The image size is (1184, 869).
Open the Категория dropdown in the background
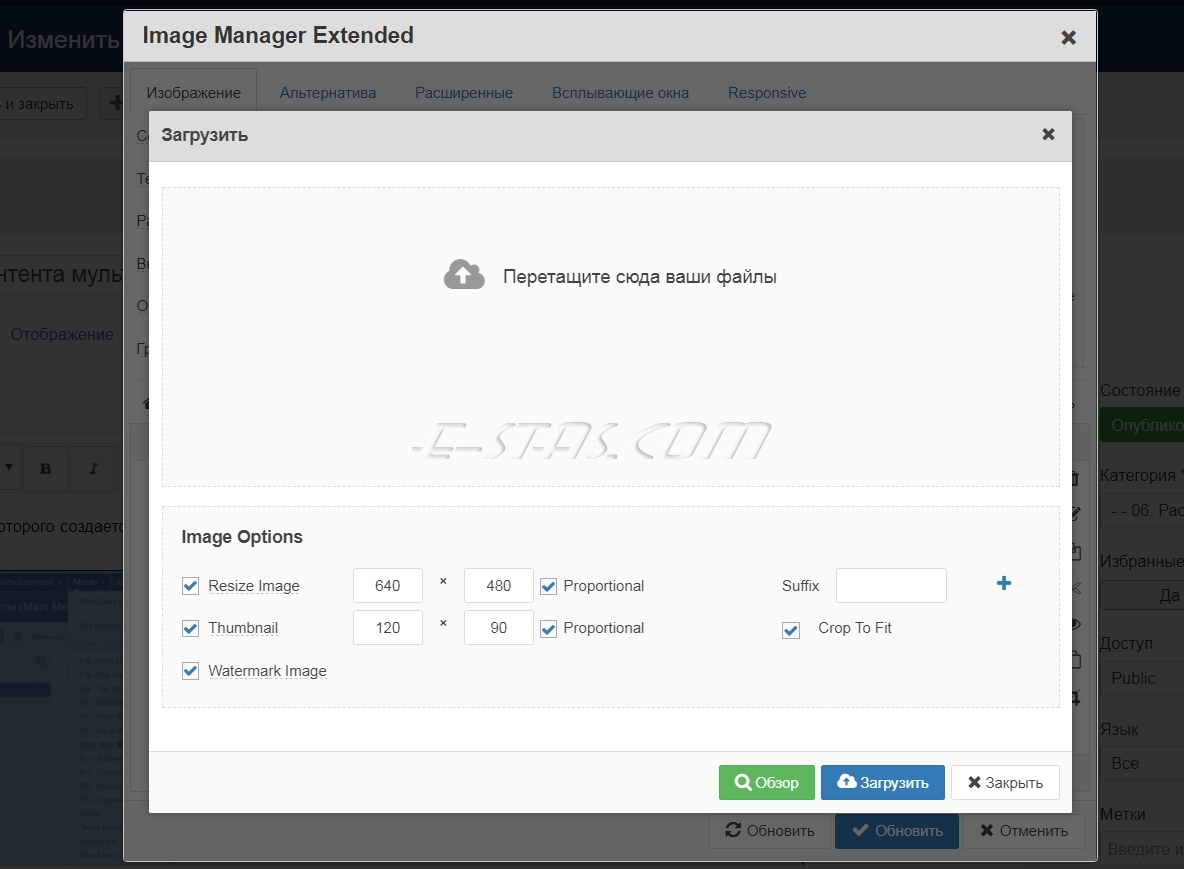1142,510
